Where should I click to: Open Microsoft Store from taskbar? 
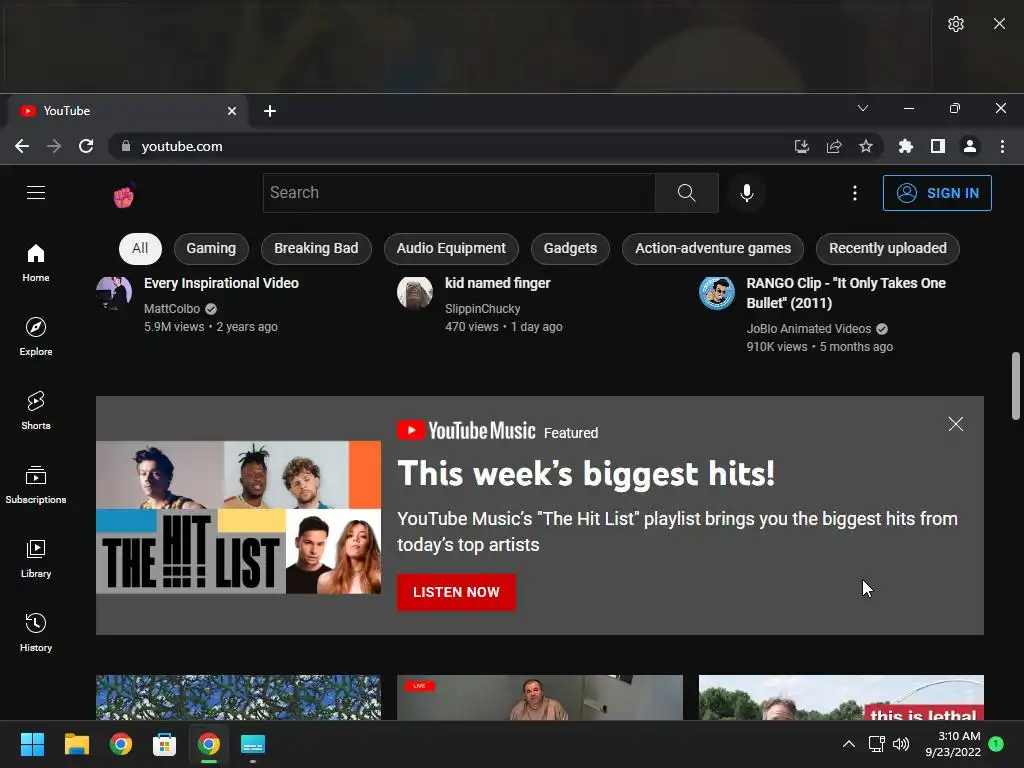tap(165, 744)
